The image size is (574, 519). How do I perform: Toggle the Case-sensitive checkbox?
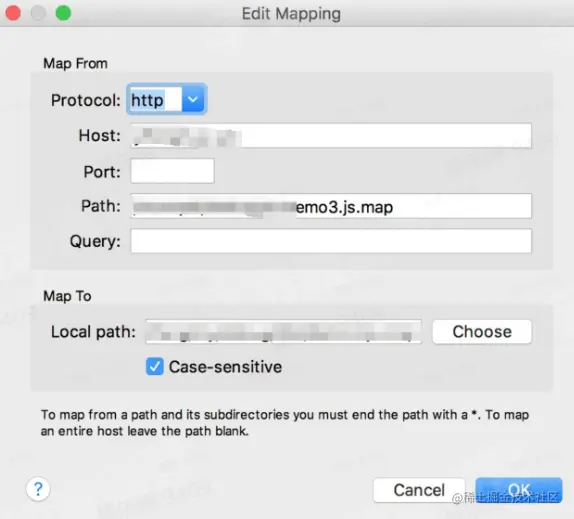pyautogui.click(x=154, y=366)
